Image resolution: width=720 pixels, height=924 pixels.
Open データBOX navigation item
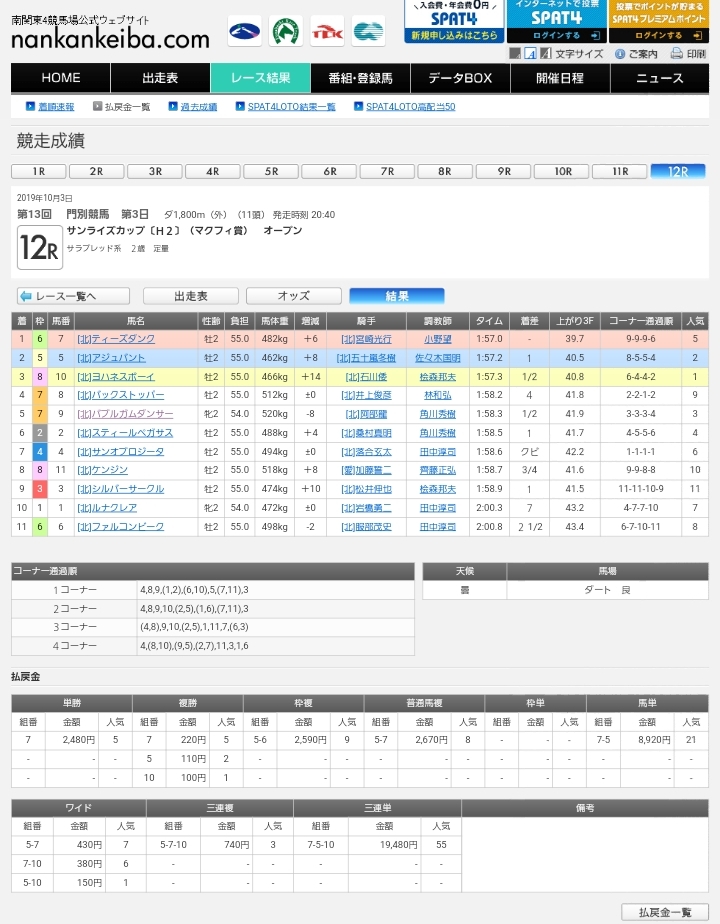pyautogui.click(x=460, y=78)
